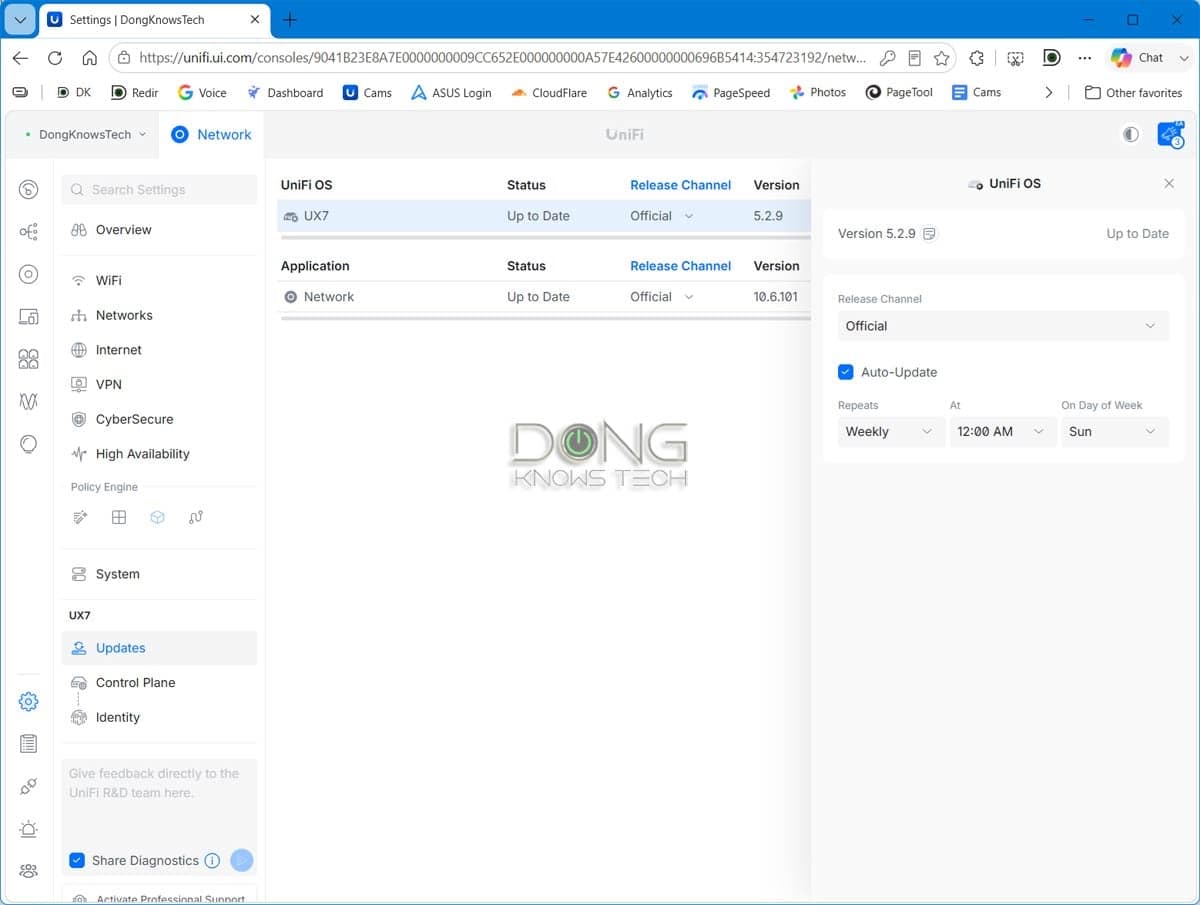The image size is (1200, 905).
Task: Click the settings gear in left rail
Action: click(28, 702)
